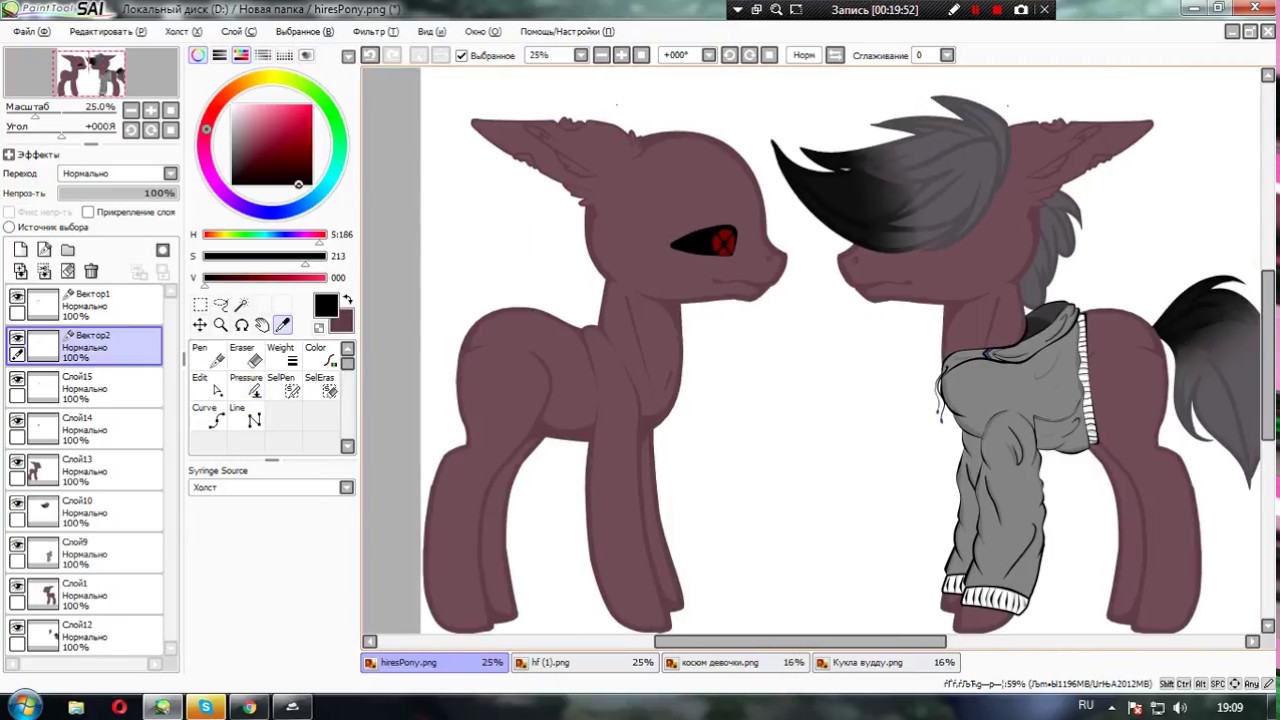Click the toolbar zoom in plus button
Image resolution: width=1280 pixels, height=720 pixels.
[622, 55]
